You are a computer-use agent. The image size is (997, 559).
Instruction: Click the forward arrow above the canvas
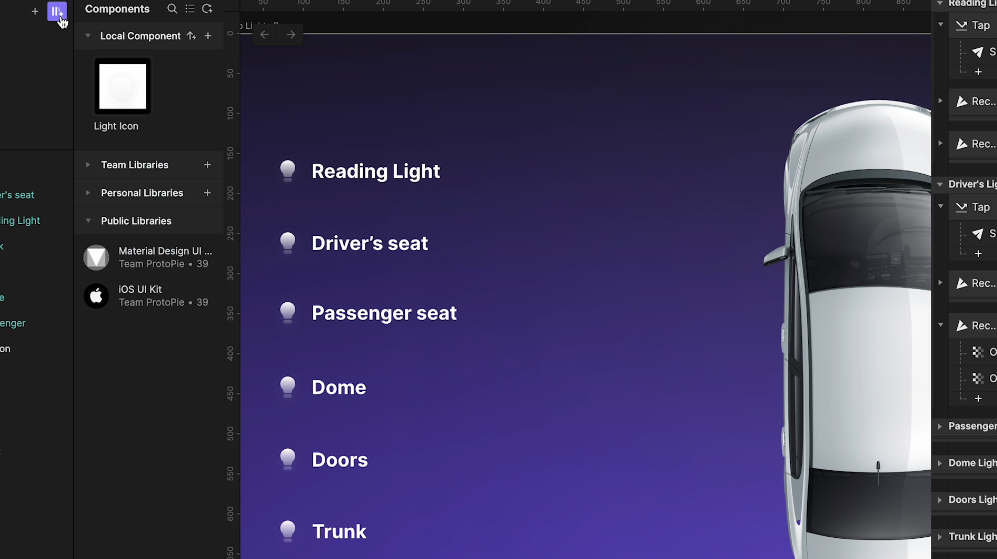pos(291,35)
